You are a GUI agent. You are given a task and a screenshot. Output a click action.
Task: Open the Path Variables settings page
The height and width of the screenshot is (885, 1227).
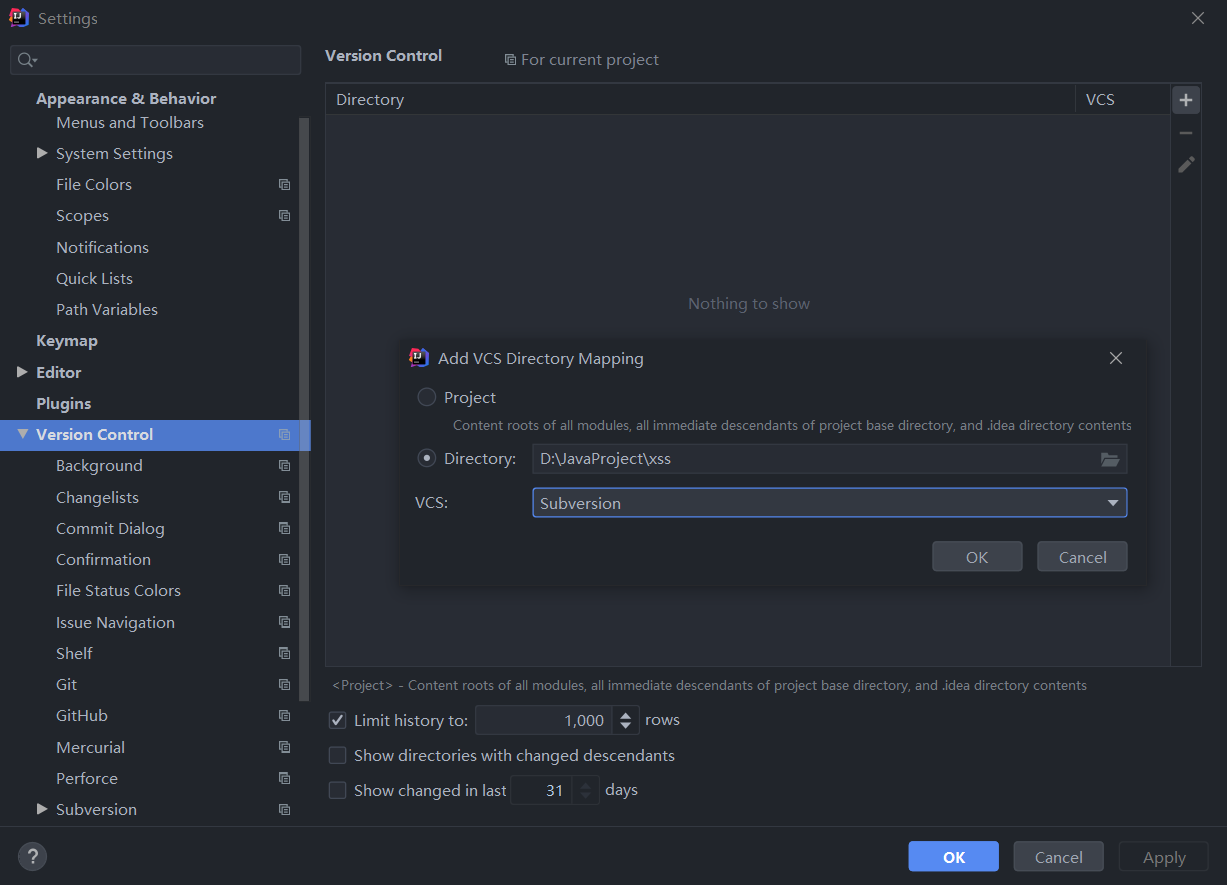(107, 309)
